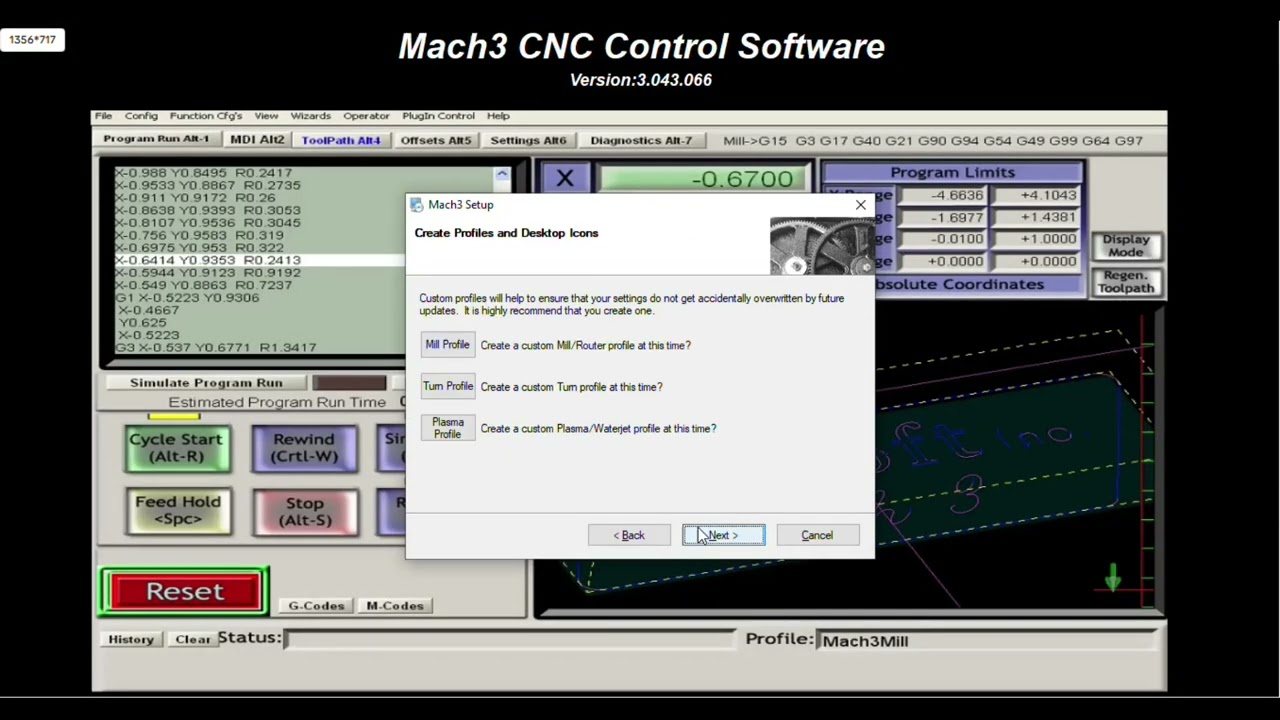
Task: Click the simulate progress indicator bar
Action: [x=349, y=383]
